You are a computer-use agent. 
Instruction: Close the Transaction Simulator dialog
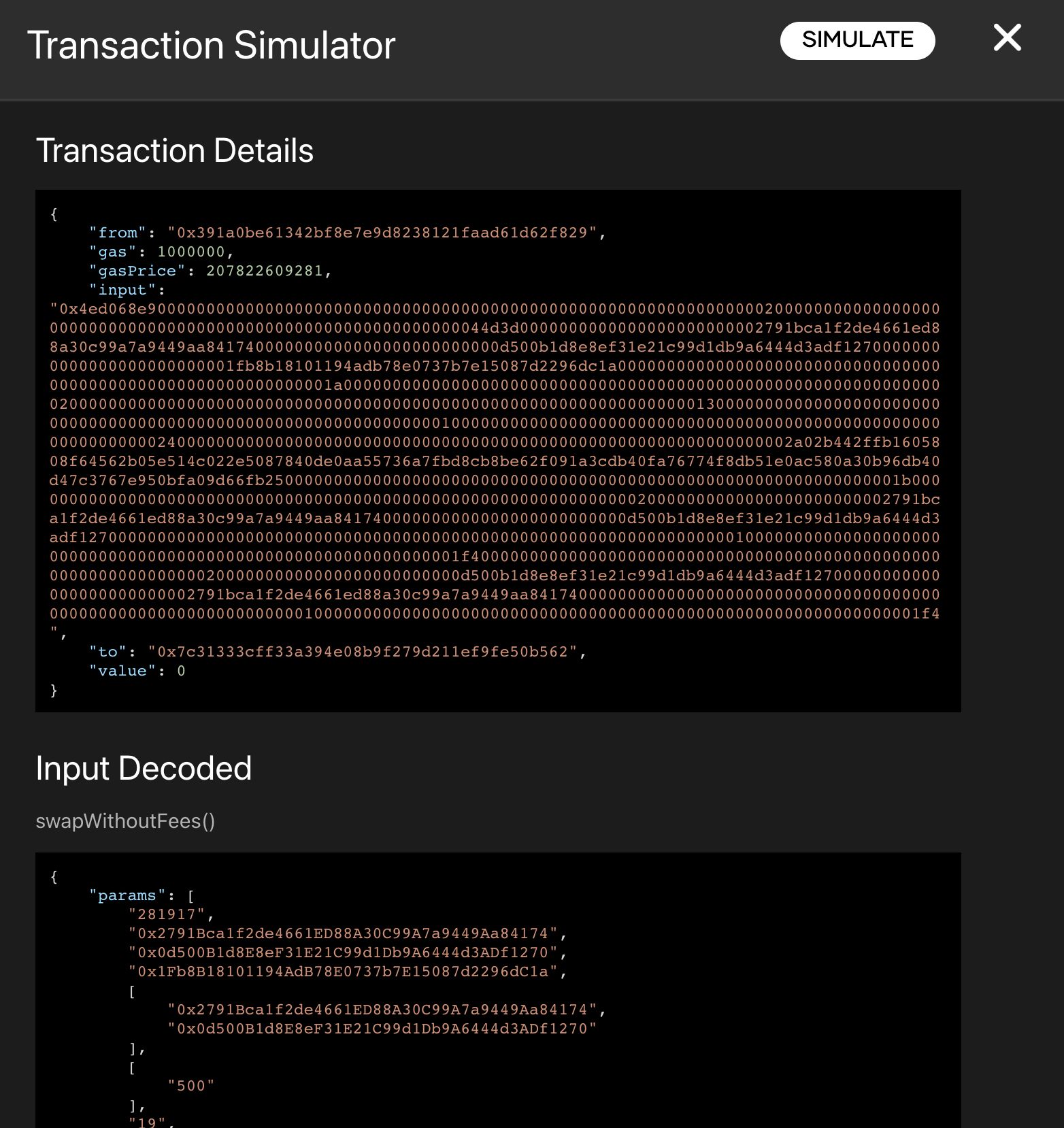click(1007, 37)
